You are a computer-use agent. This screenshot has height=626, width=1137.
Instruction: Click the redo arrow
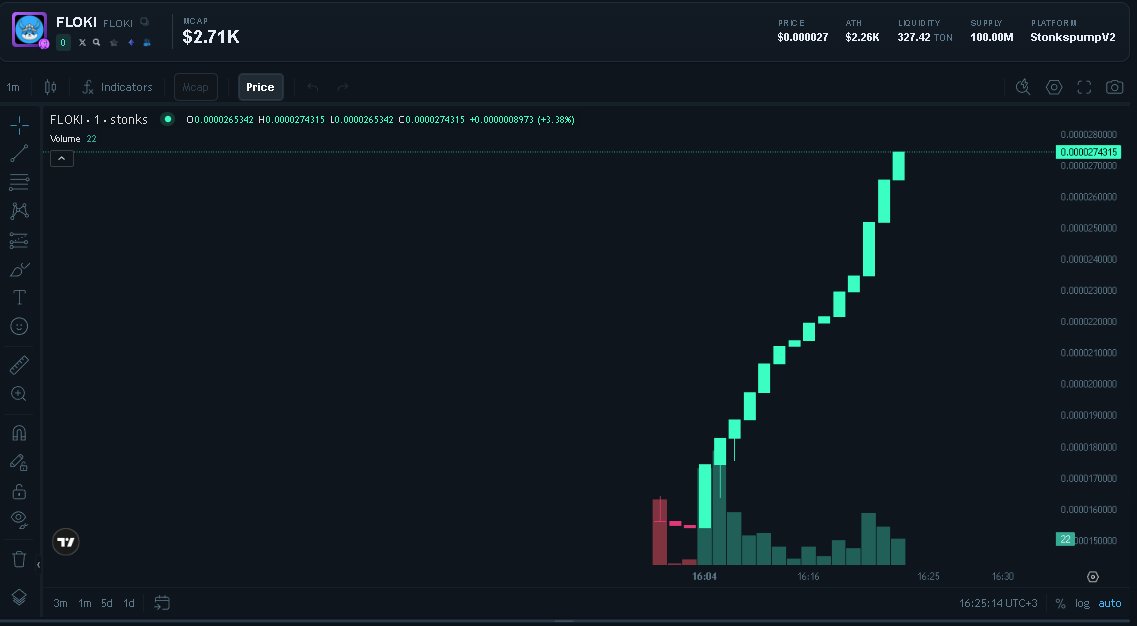click(x=343, y=87)
